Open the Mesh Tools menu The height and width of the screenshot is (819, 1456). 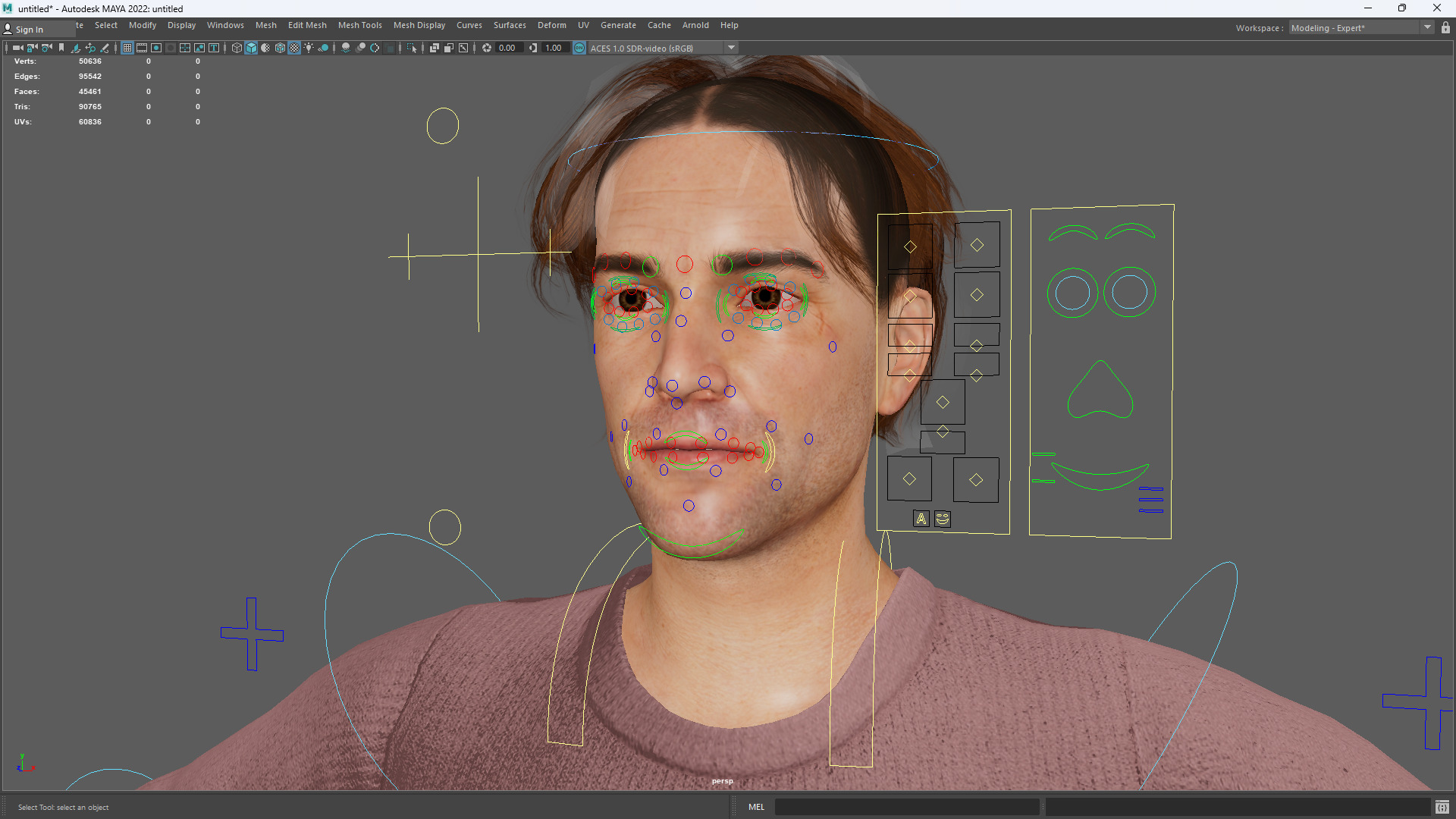pos(359,25)
